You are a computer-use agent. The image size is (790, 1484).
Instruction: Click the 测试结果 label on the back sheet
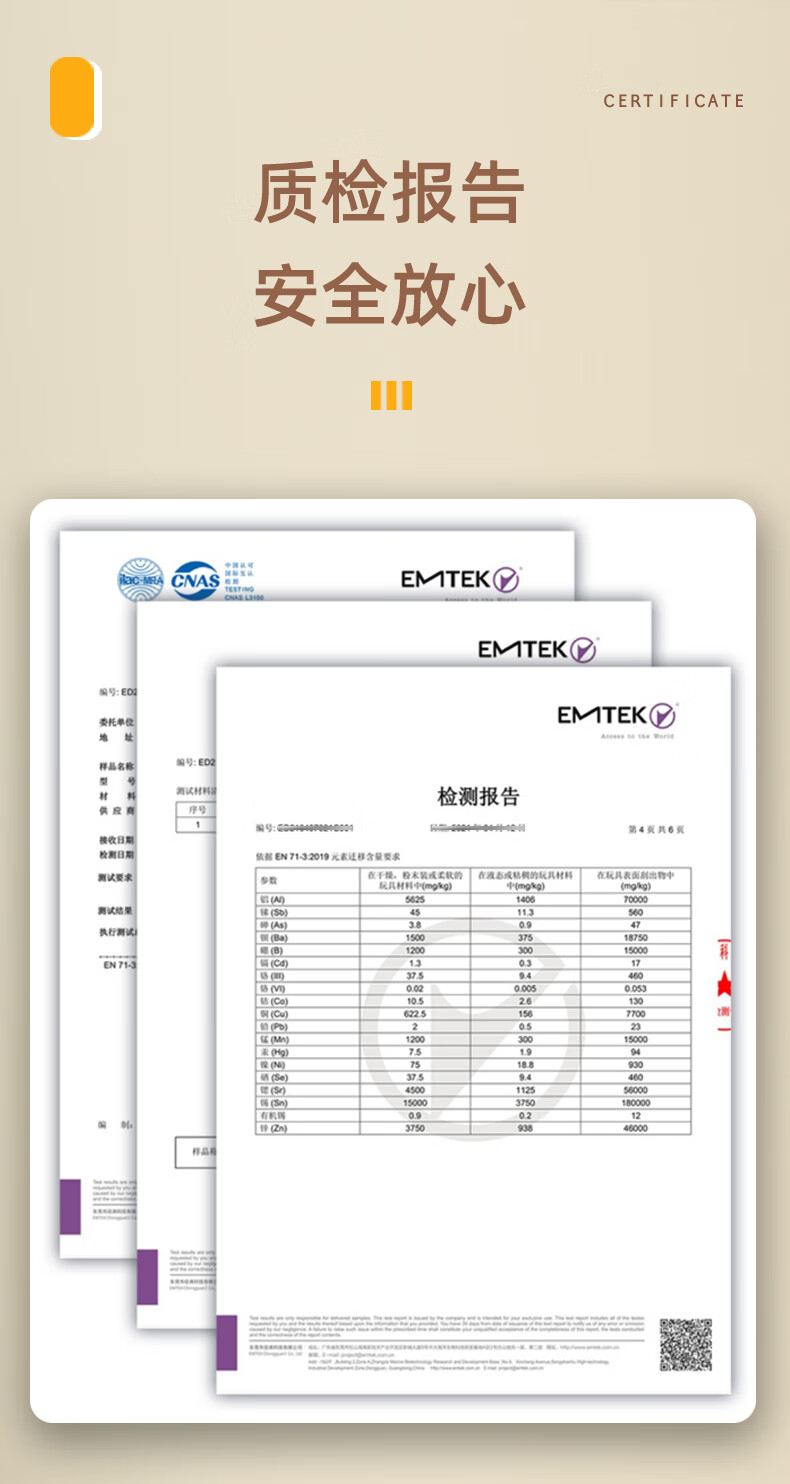pyautogui.click(x=116, y=911)
